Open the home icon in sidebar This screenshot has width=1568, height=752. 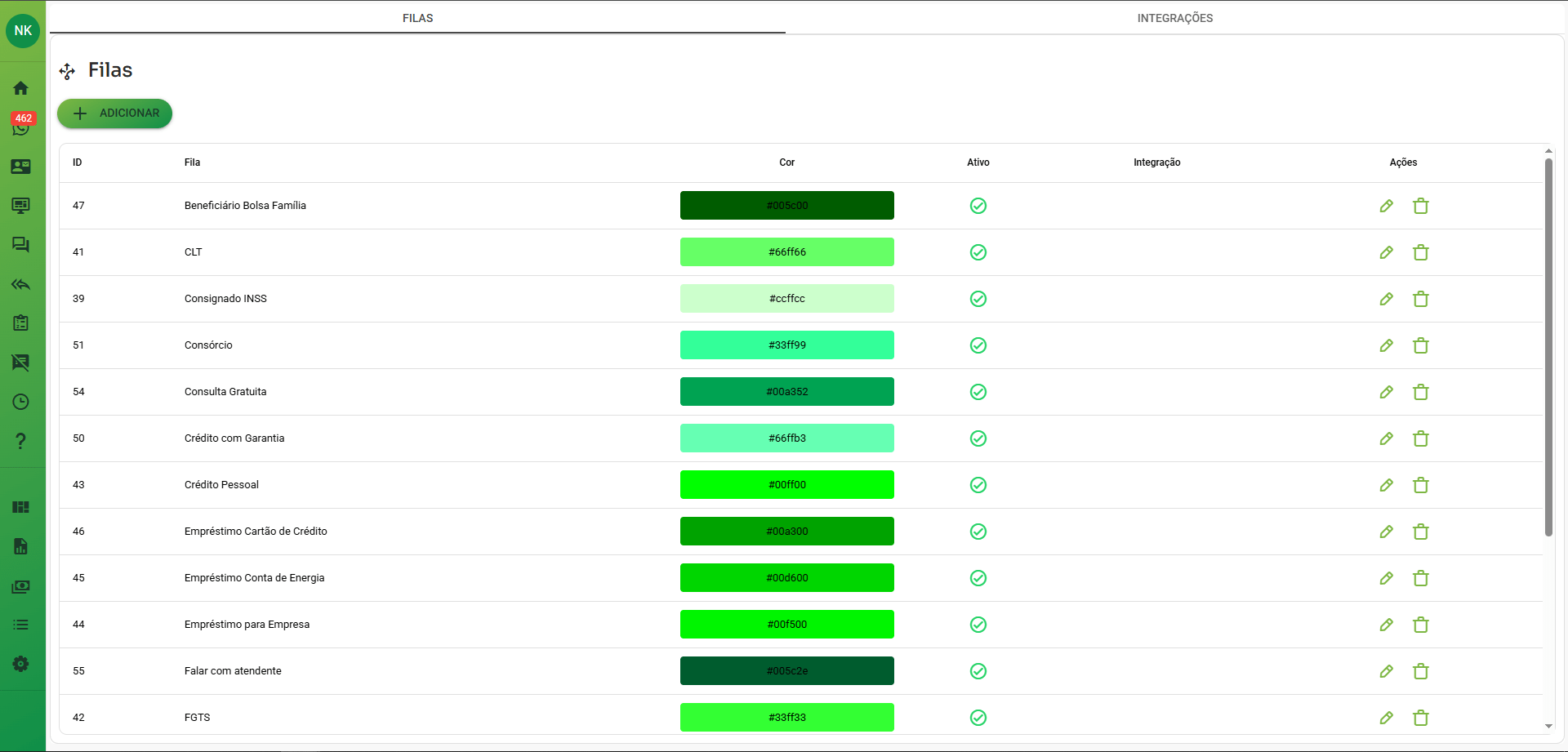click(x=21, y=88)
